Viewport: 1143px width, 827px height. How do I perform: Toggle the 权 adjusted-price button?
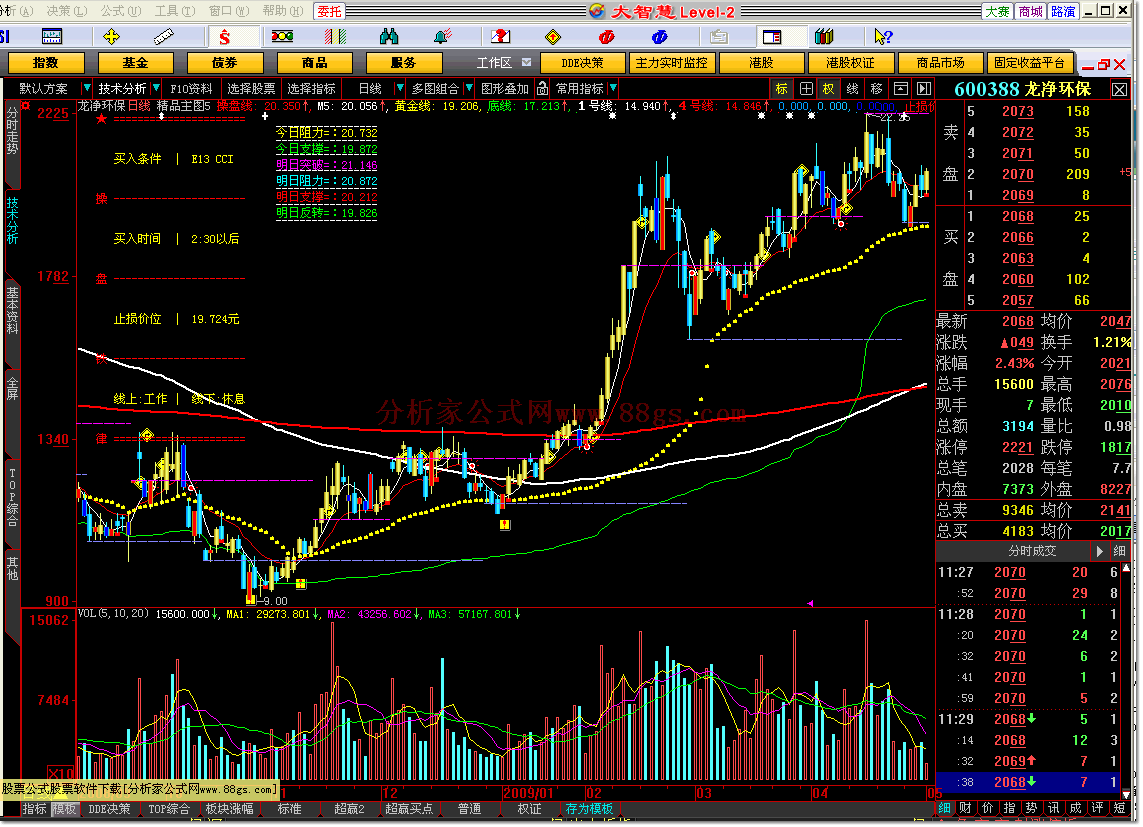click(829, 89)
